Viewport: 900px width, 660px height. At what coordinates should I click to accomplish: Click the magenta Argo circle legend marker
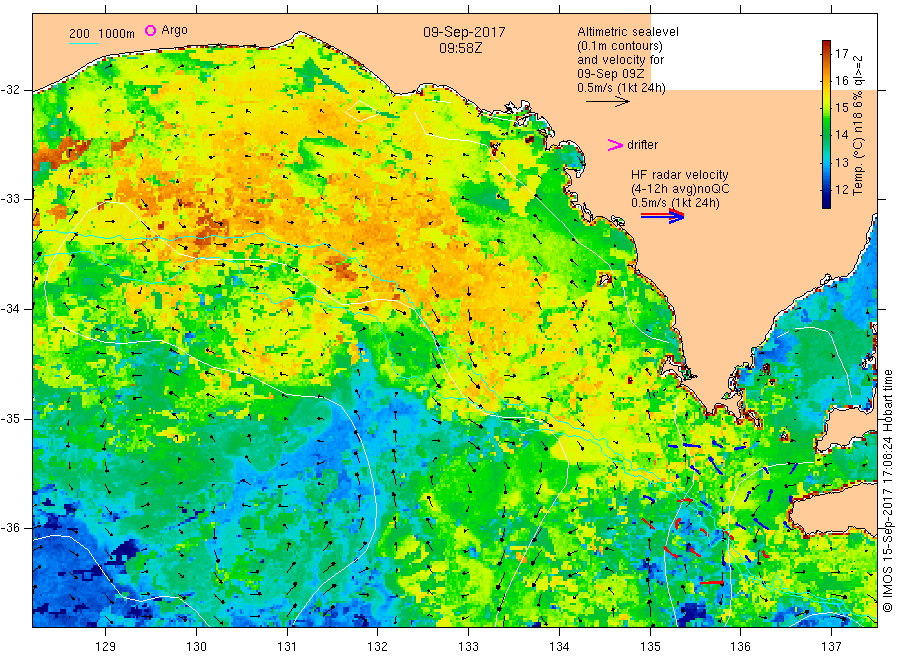point(150,30)
